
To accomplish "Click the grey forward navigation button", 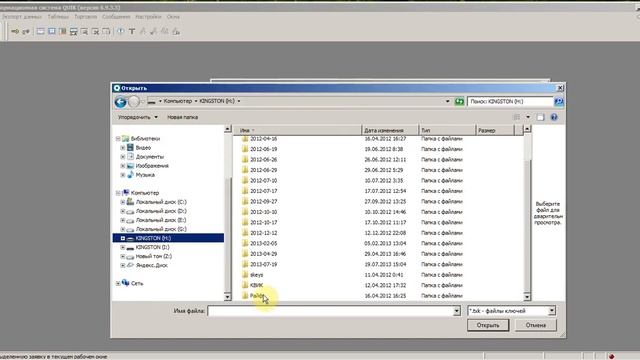I will pos(134,102).
